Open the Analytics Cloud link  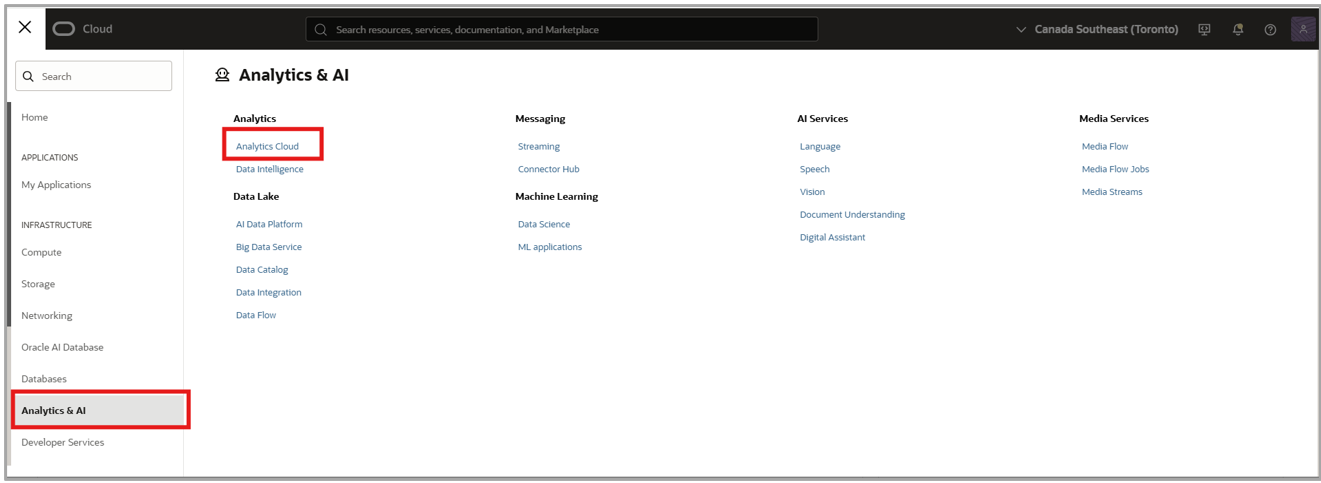pyautogui.click(x=267, y=146)
